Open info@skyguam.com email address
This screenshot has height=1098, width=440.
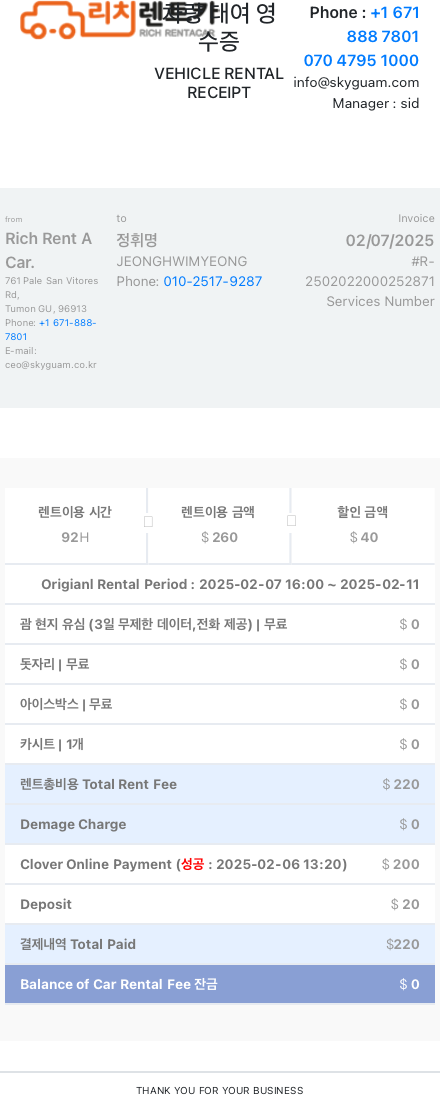coord(356,83)
